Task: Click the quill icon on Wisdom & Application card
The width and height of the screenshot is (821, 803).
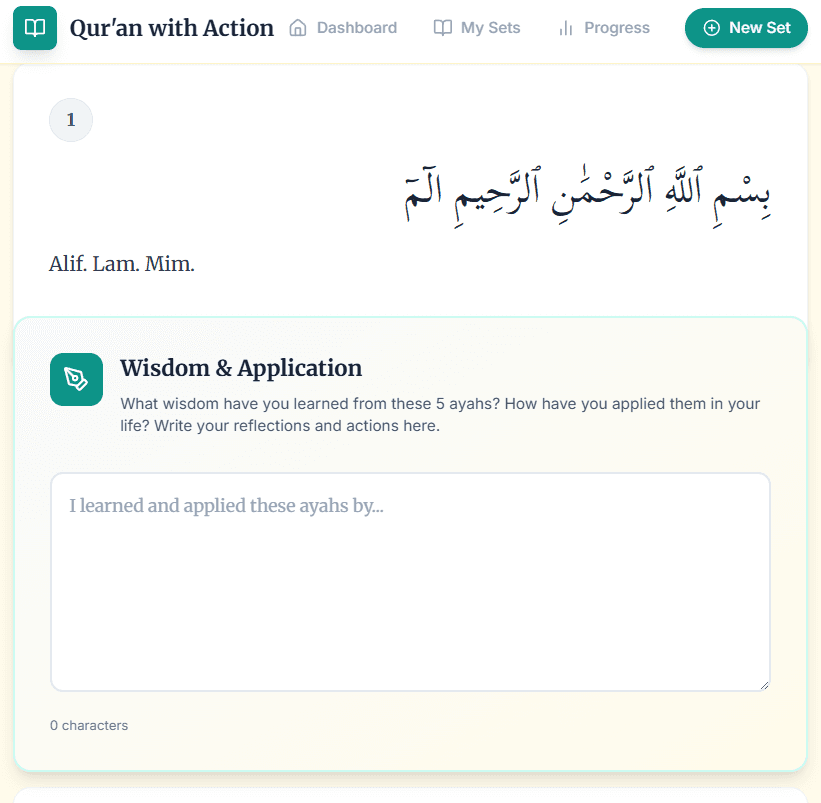Action: coord(76,380)
